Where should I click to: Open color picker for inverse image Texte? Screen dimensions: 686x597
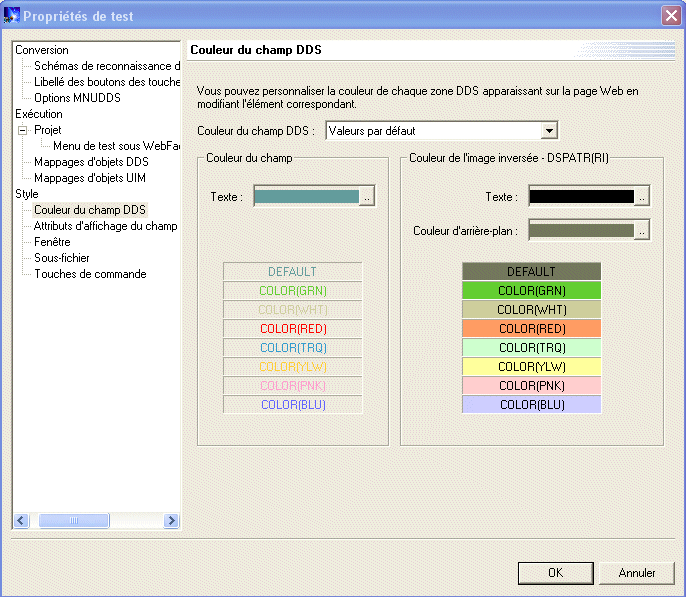(x=641, y=196)
